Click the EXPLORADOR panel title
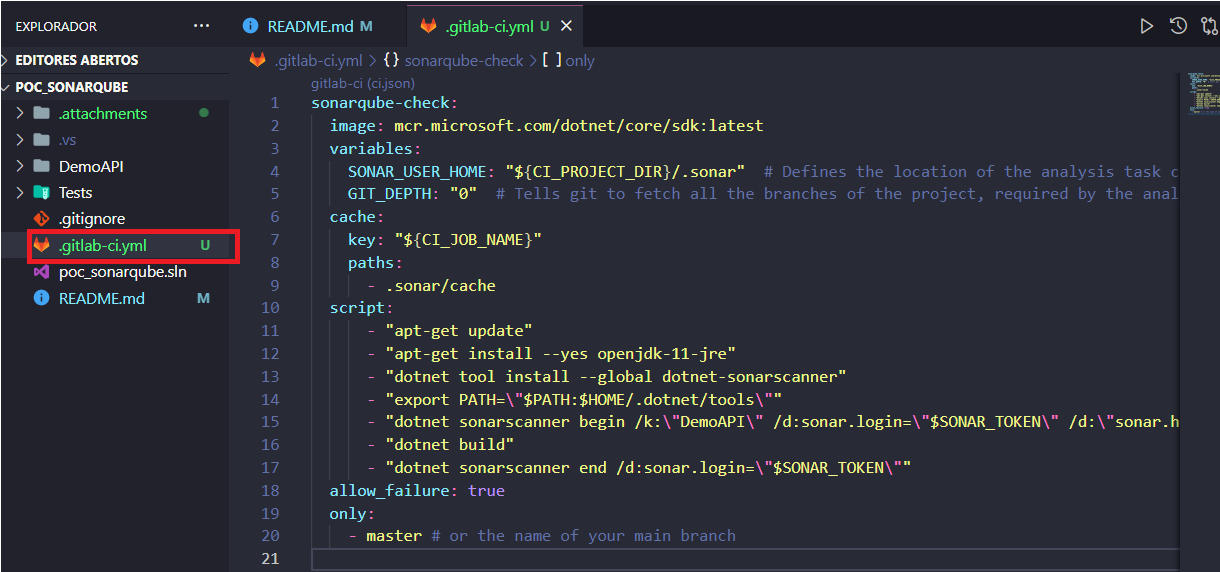The height and width of the screenshot is (572, 1220). pos(56,26)
